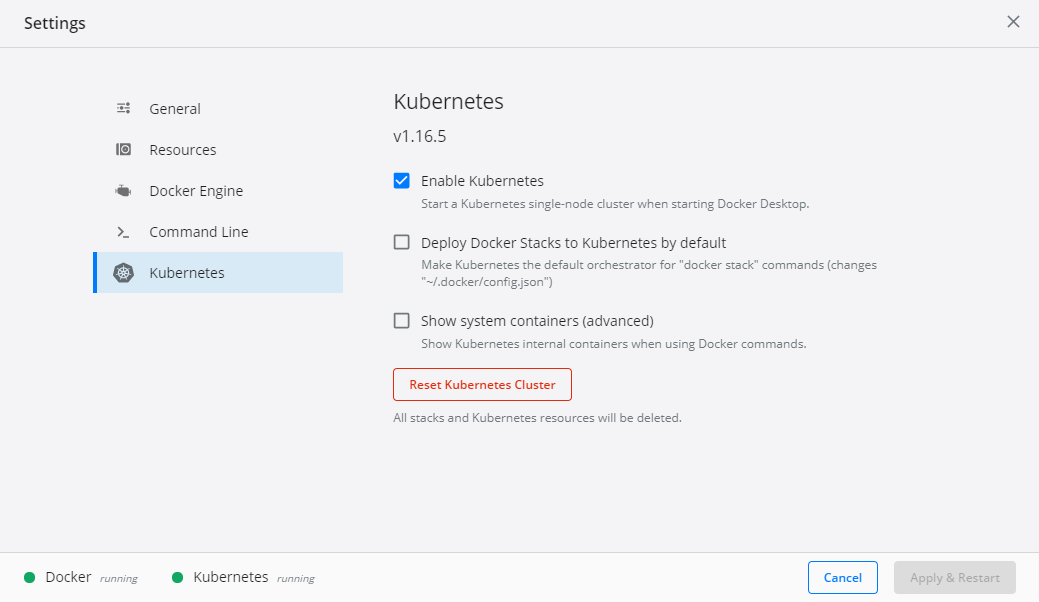Go to Docker Engine settings
Screen dimensions: 1039x602
point(196,191)
